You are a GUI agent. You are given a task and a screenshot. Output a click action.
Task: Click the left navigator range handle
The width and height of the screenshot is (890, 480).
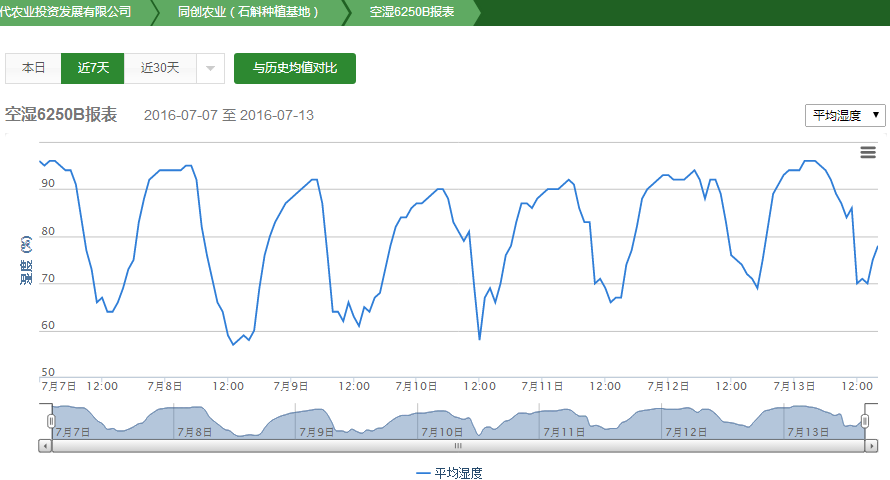[51, 421]
